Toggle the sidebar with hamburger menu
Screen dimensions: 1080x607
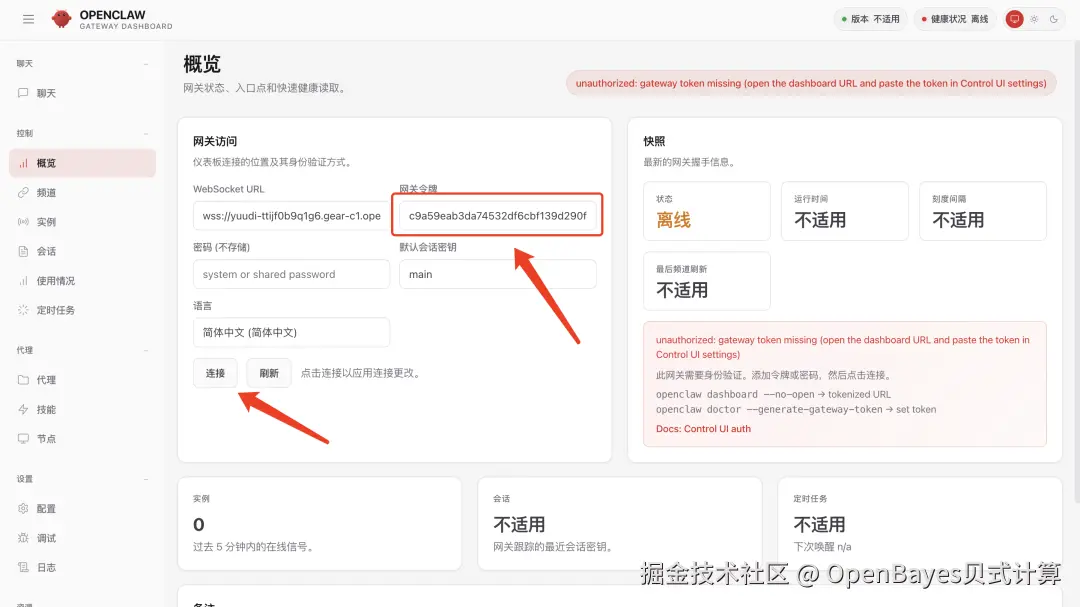[x=28, y=18]
